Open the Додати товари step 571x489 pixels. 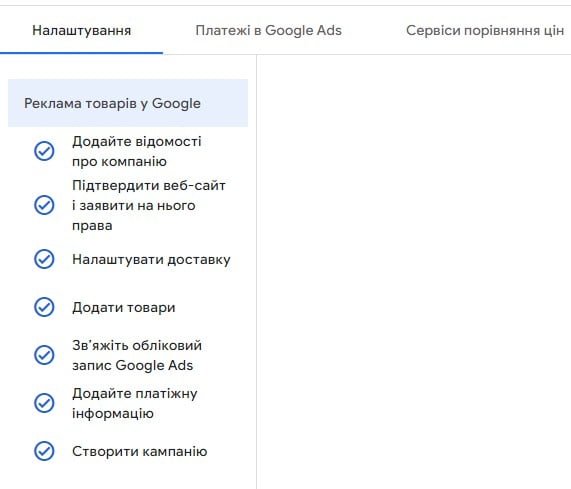[x=123, y=307]
